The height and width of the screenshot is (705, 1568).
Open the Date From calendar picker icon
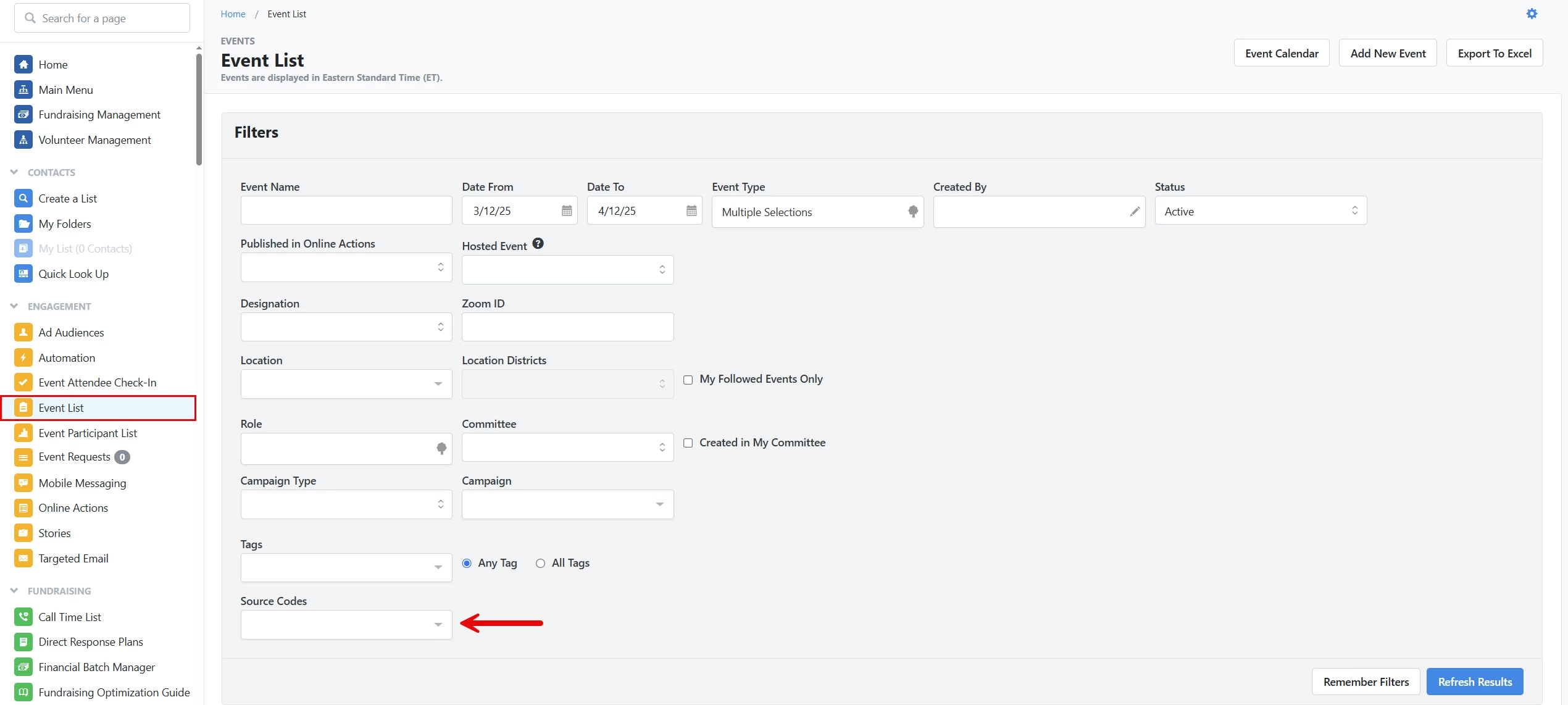(x=567, y=211)
